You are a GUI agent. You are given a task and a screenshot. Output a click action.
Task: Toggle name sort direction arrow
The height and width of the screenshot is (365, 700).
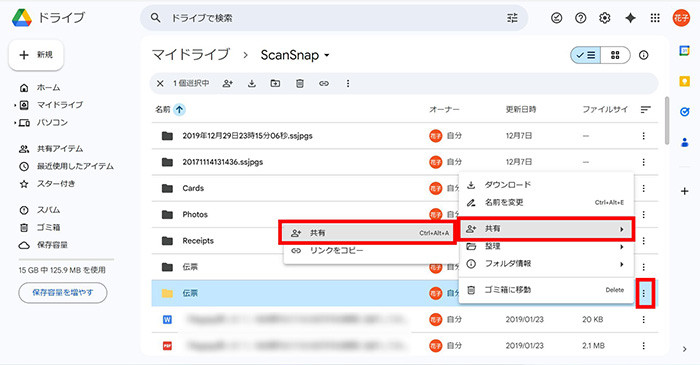pos(179,109)
